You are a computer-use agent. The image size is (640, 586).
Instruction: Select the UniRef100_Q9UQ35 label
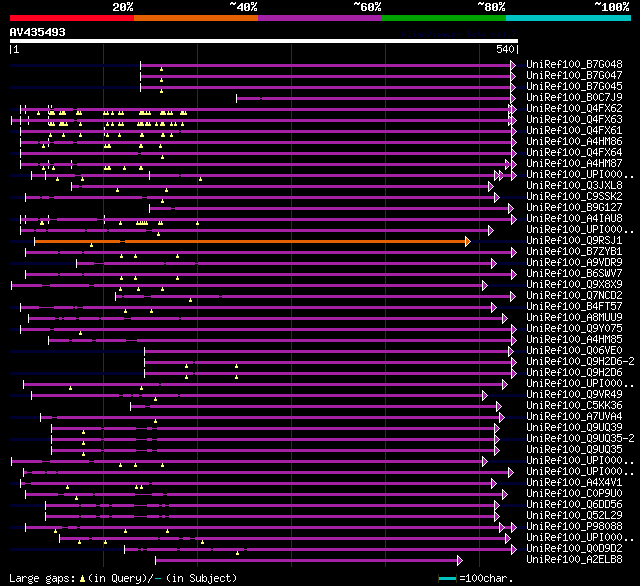click(574, 450)
